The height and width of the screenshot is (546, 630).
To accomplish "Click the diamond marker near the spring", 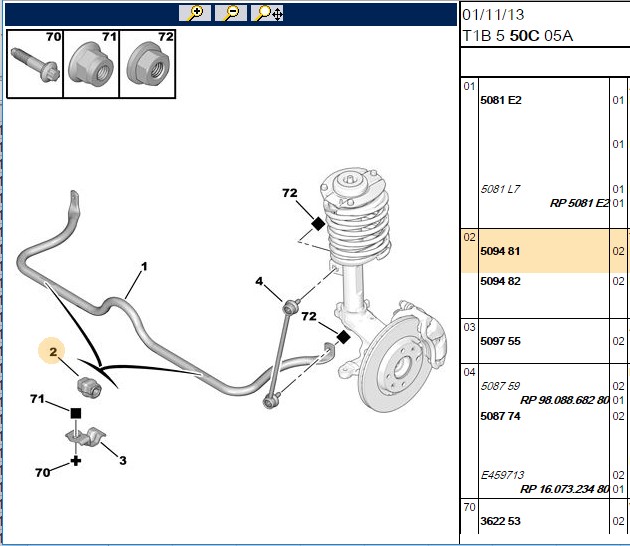I will tap(318, 224).
